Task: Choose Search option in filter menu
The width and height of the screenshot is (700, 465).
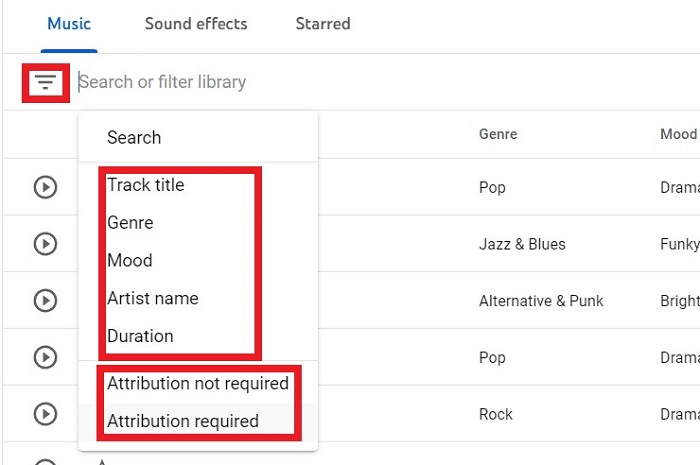Action: pyautogui.click(x=134, y=138)
